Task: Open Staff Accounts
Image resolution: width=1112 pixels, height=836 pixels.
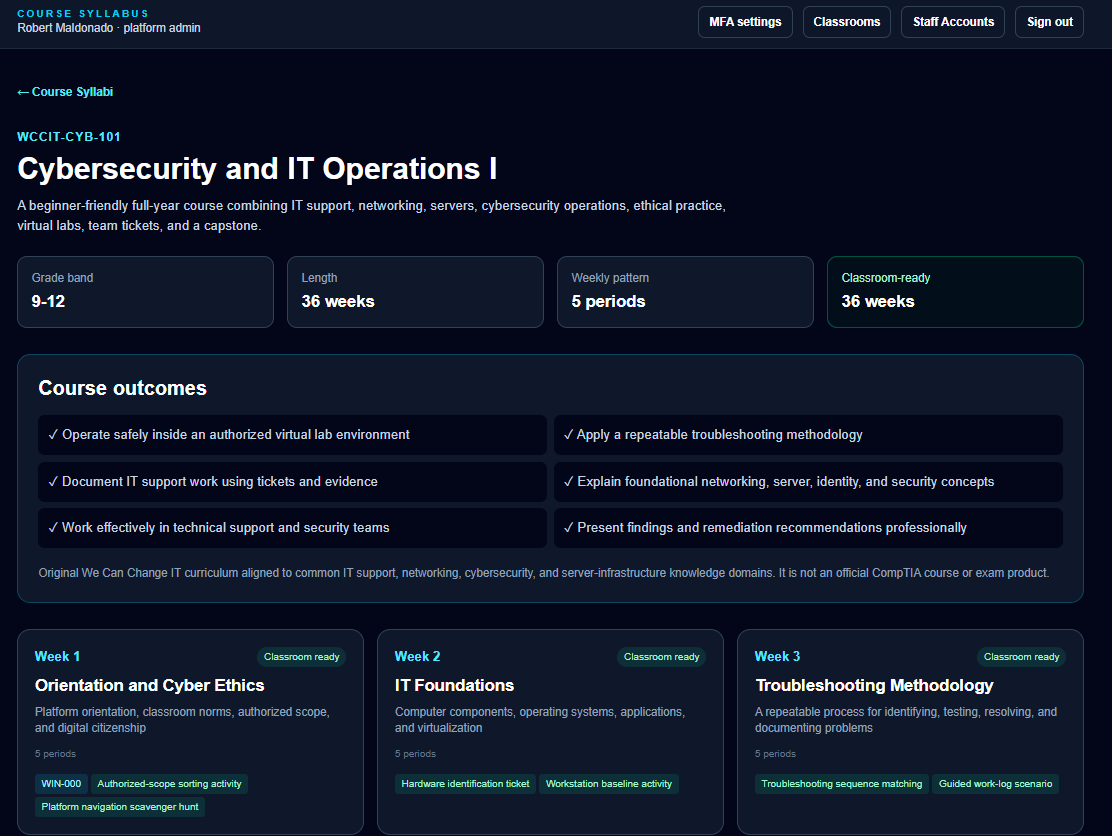Action: 953,22
